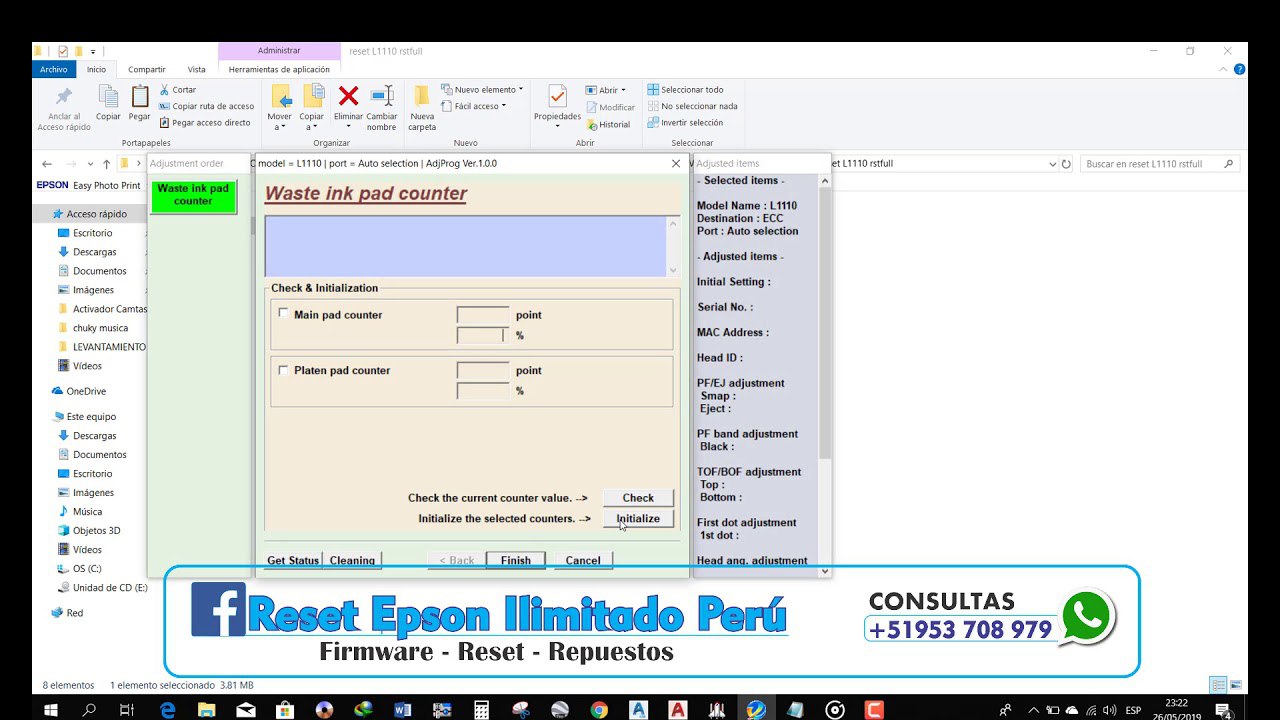This screenshot has height=720, width=1280.
Task: Click Nueva carpeta folder icon
Action: pos(422,97)
